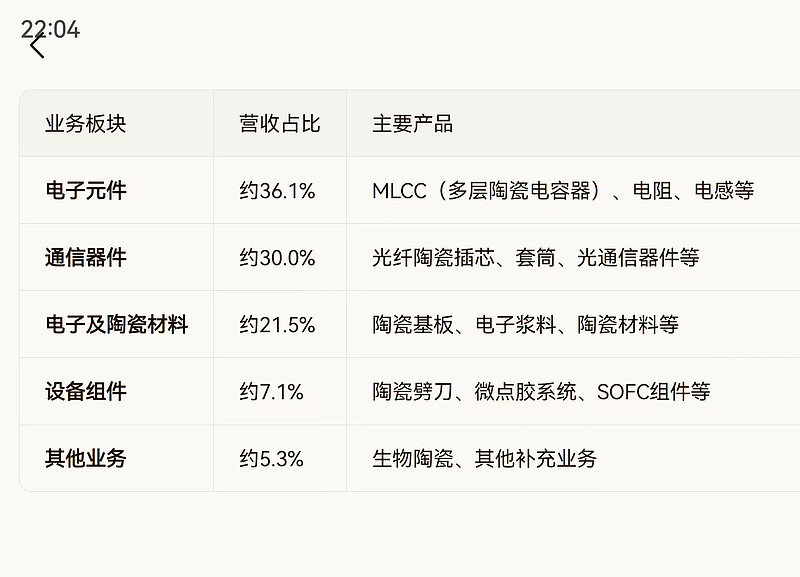Click the 电子及陶瓷材料 row label

pyautogui.click(x=116, y=325)
